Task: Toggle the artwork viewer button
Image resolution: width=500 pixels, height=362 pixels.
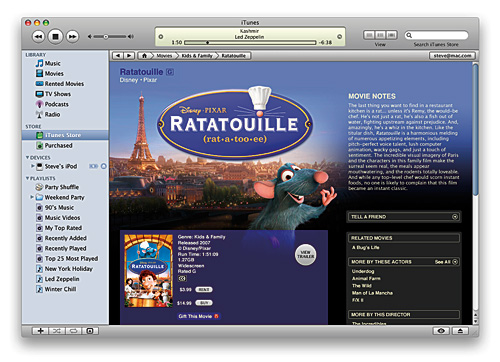Action: [x=90, y=331]
